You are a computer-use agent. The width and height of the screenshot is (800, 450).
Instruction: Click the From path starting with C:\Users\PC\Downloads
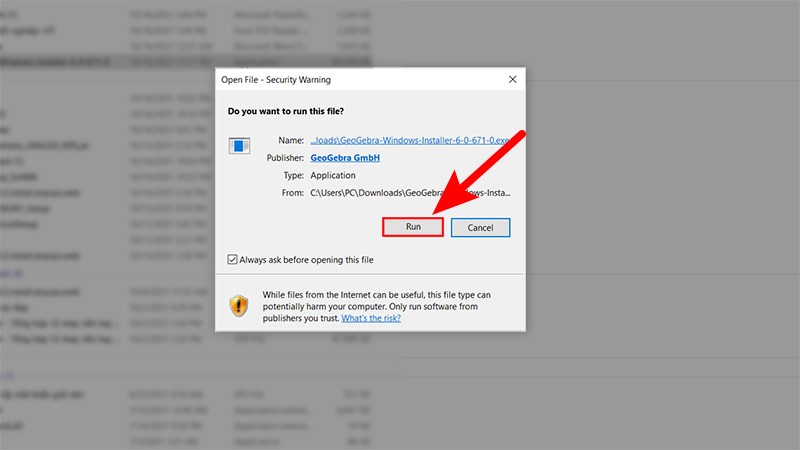(x=410, y=192)
